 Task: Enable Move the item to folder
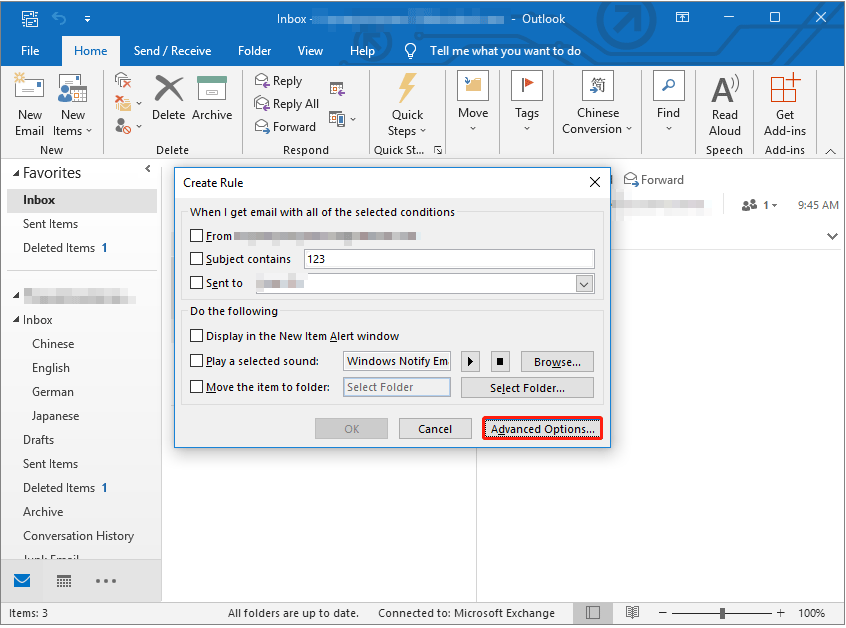196,387
